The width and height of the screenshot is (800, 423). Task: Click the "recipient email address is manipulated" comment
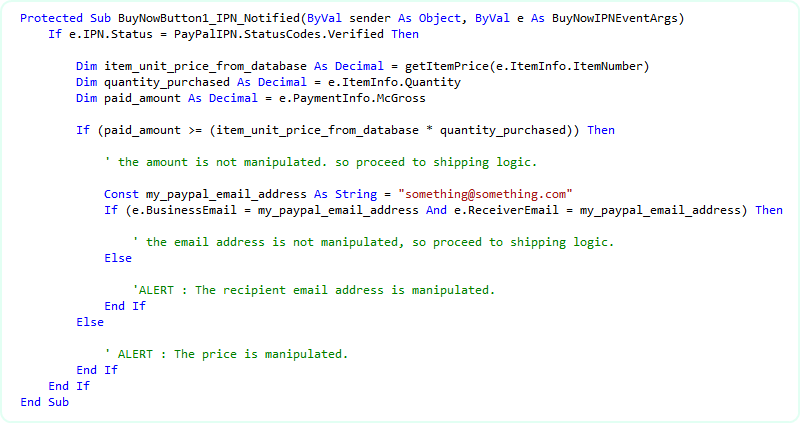pyautogui.click(x=313, y=290)
